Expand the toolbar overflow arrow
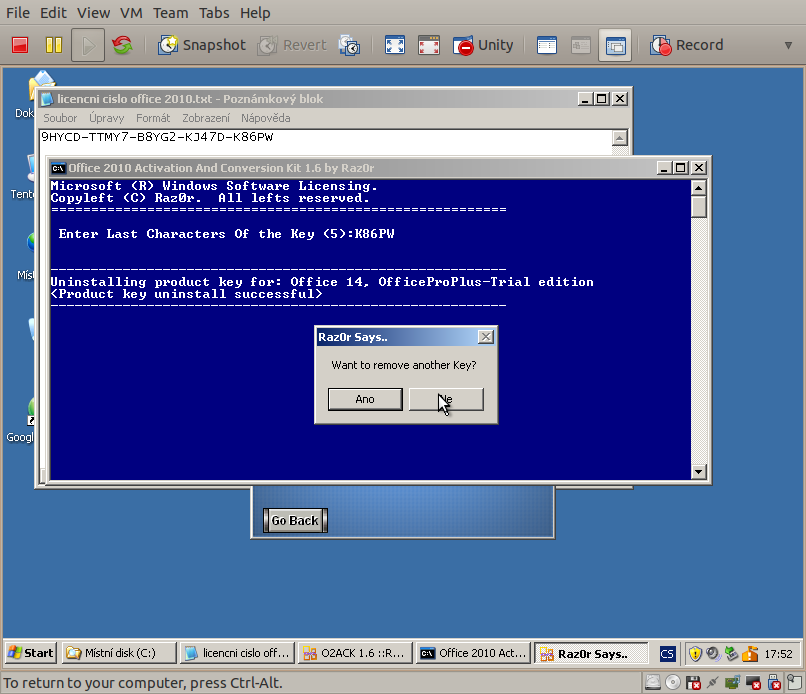The height and width of the screenshot is (694, 806). (x=788, y=45)
